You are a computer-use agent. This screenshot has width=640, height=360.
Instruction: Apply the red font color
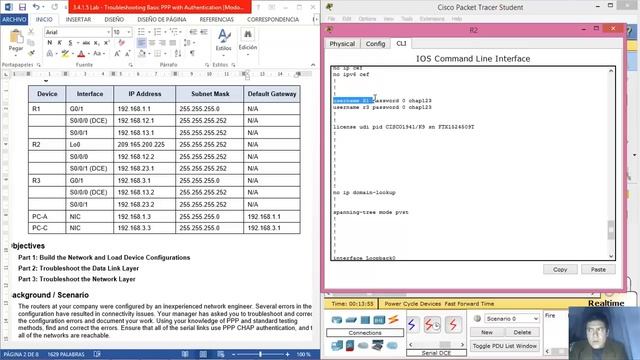(81, 53)
